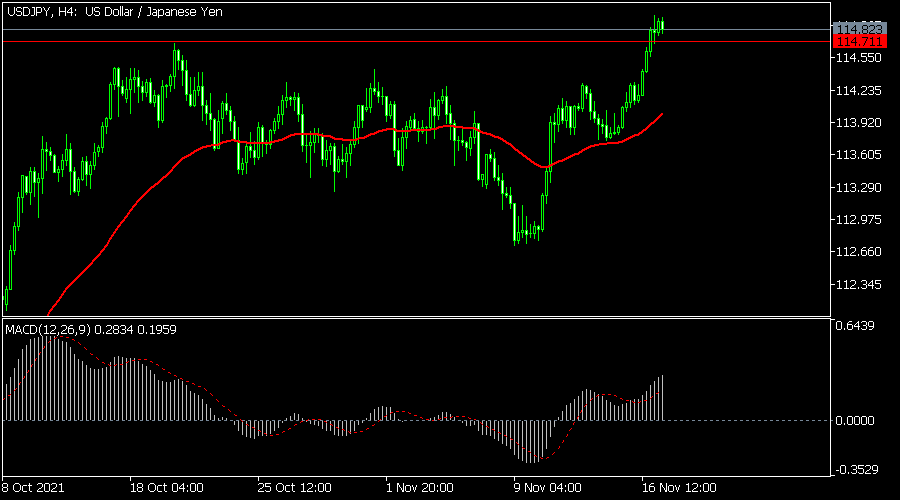Click the 113.605 price axis label
900x500 pixels.
point(858,154)
